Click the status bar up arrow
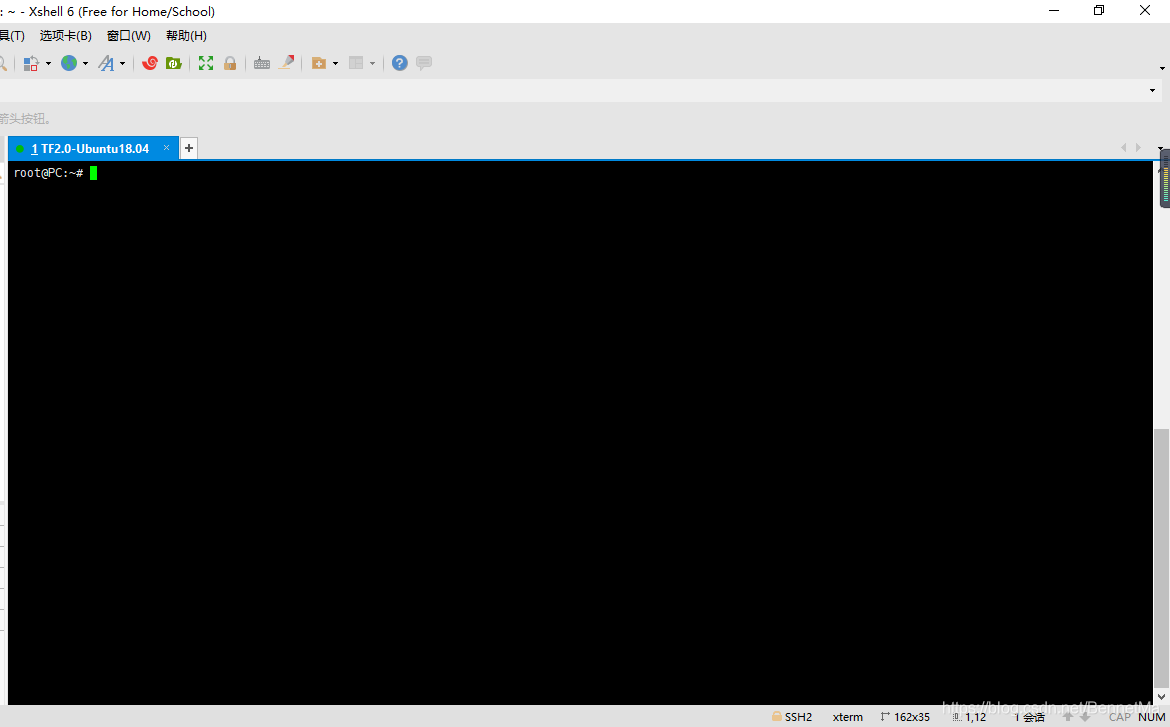 pos(1068,717)
